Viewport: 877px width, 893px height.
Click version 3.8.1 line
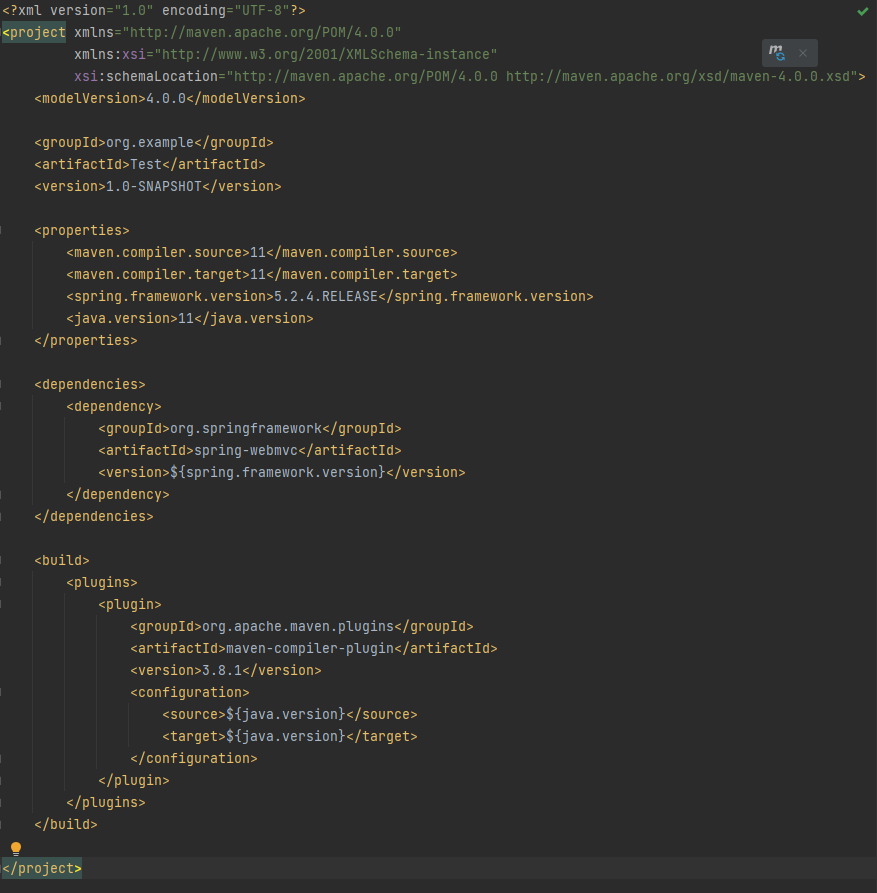(226, 670)
